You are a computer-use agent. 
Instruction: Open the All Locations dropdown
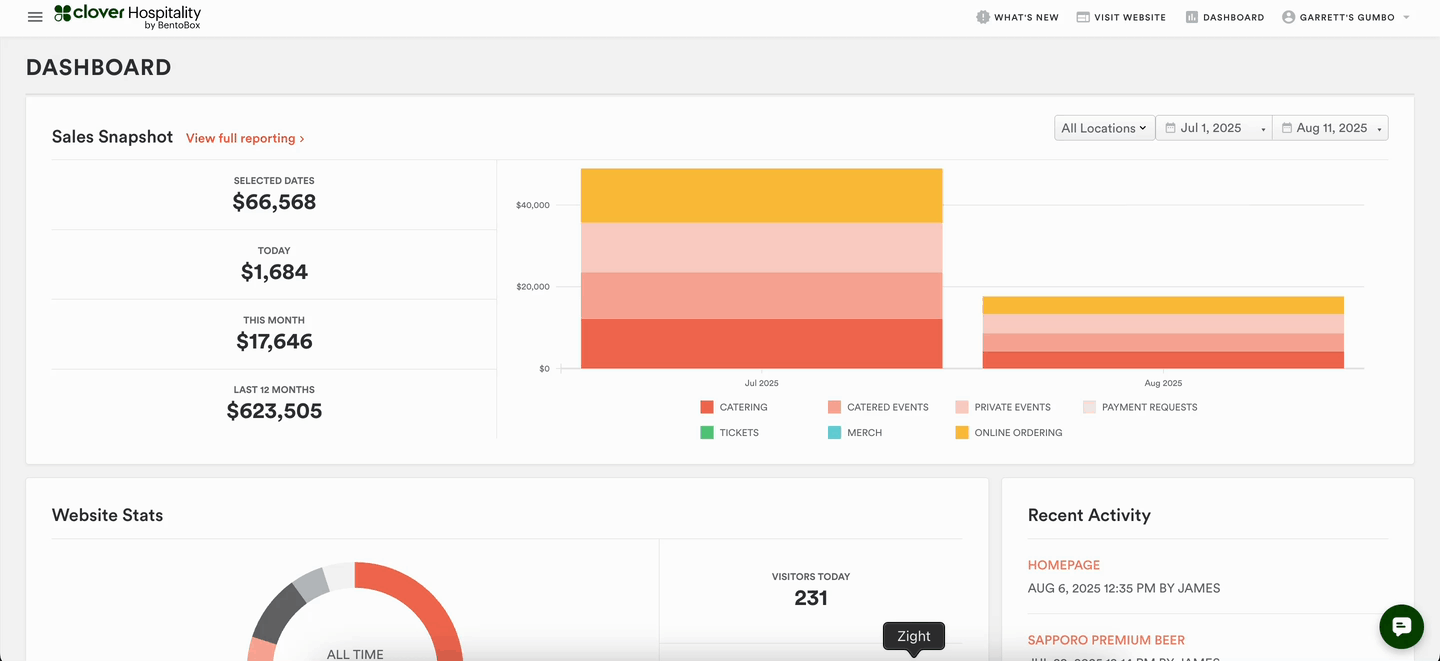pyautogui.click(x=1104, y=128)
